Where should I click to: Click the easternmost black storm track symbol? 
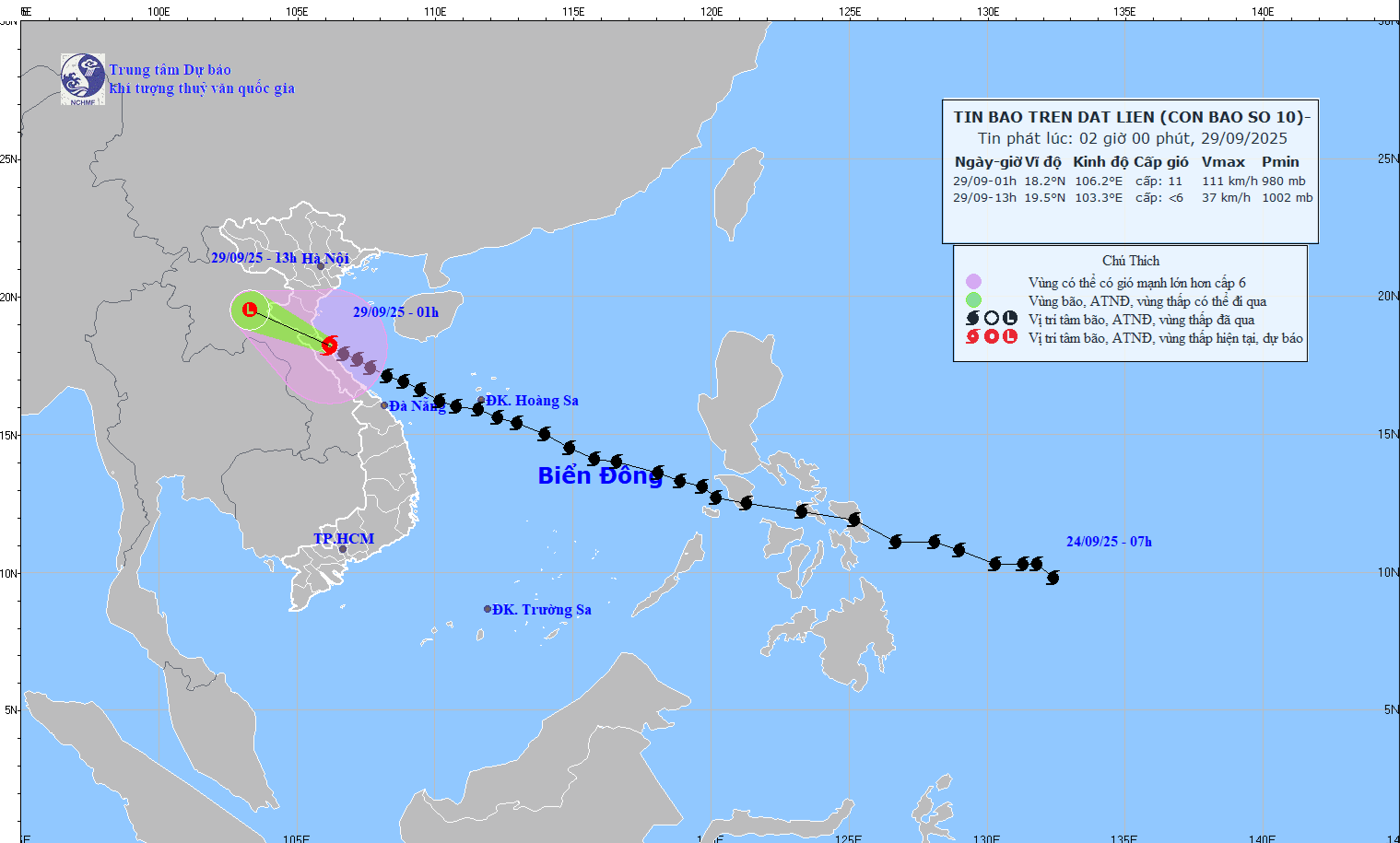point(1053,577)
